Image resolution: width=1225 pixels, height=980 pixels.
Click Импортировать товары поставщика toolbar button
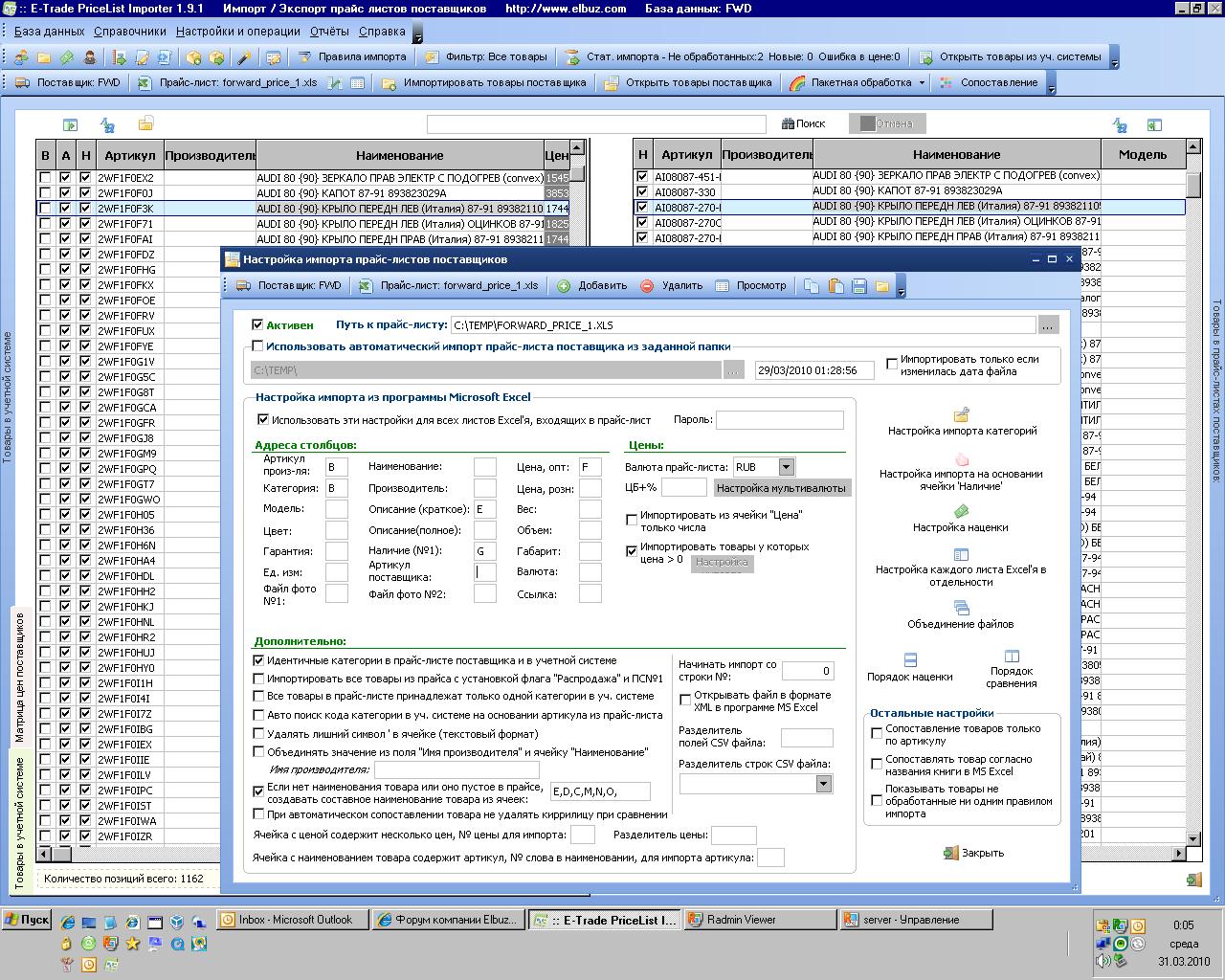tap(484, 83)
